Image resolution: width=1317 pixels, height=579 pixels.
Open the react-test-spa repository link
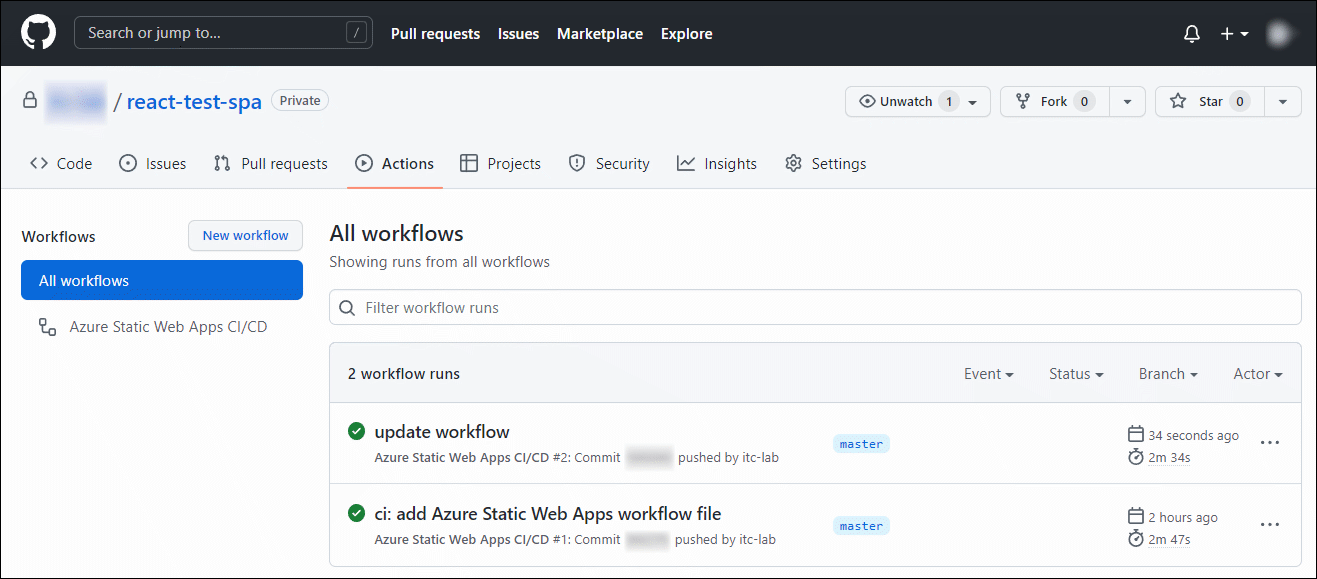pos(194,101)
